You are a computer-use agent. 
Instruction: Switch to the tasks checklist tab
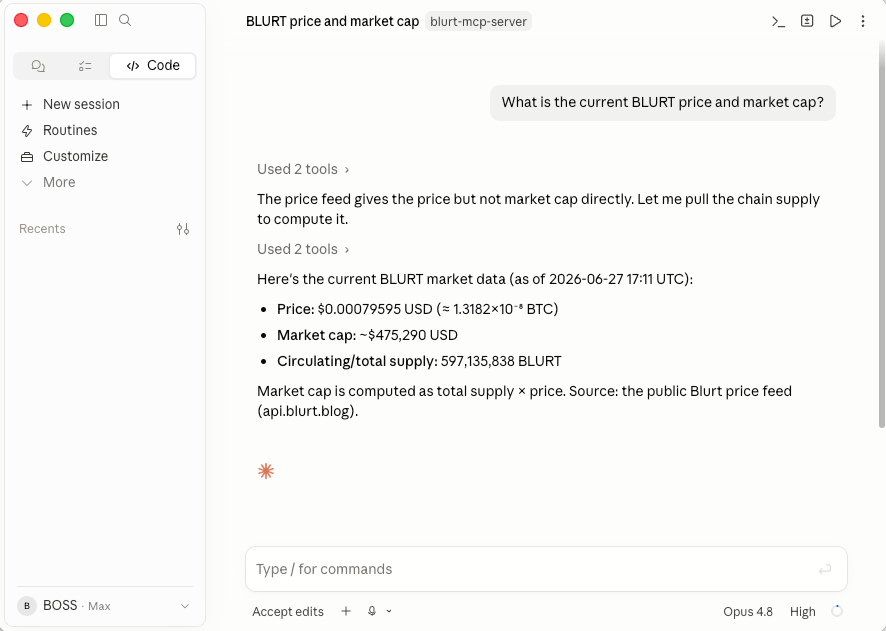[x=85, y=66]
